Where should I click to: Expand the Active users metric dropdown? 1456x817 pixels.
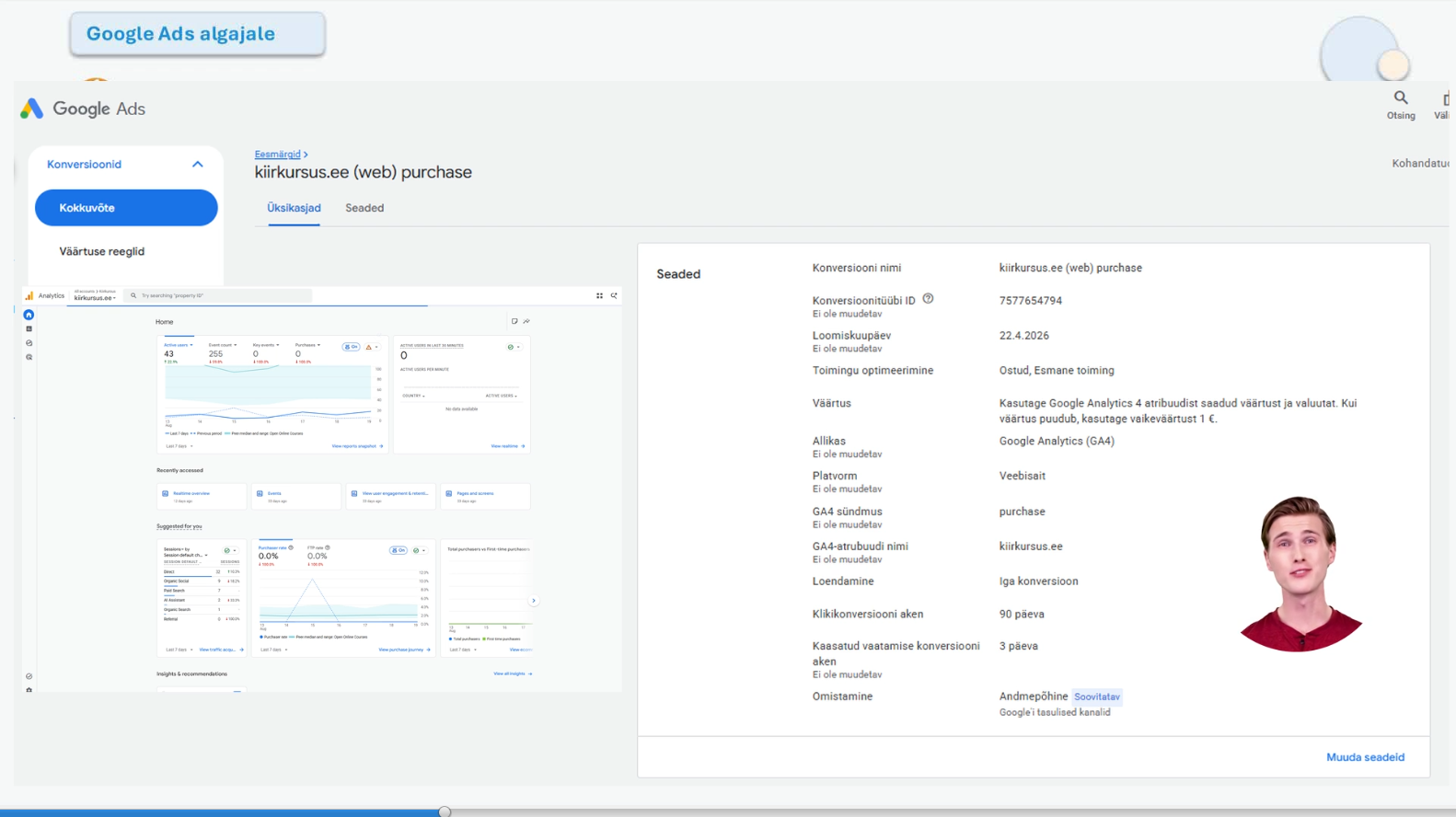click(x=179, y=345)
